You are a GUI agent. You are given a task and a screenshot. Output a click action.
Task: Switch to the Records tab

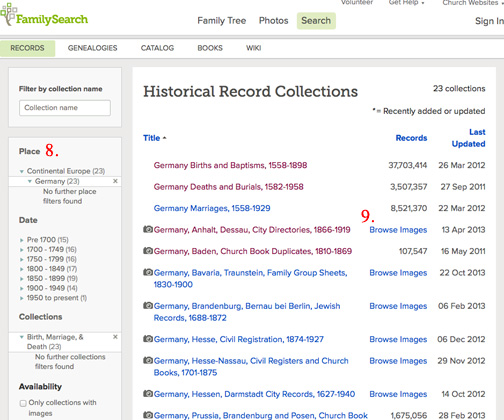coord(27,48)
